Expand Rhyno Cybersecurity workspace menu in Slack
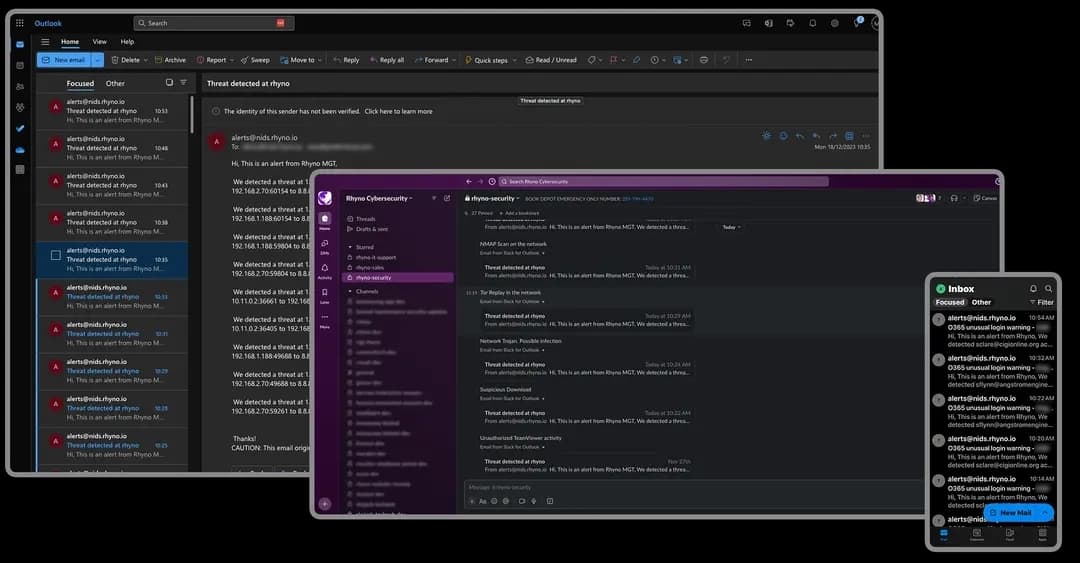This screenshot has height=563, width=1080. point(379,198)
